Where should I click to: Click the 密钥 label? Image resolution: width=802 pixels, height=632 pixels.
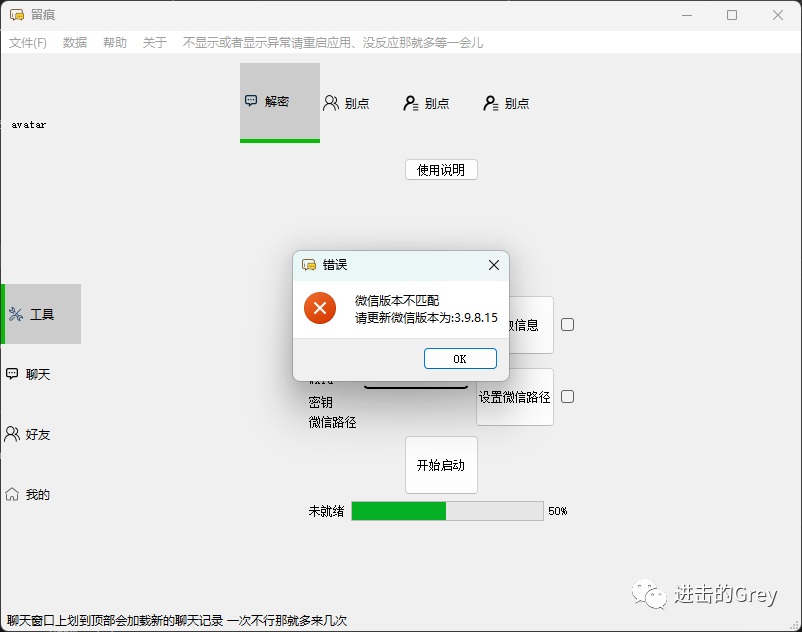click(x=321, y=402)
